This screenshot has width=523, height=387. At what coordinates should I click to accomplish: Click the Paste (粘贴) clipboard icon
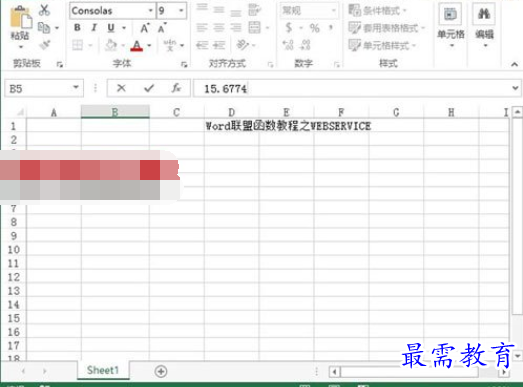coord(21,17)
